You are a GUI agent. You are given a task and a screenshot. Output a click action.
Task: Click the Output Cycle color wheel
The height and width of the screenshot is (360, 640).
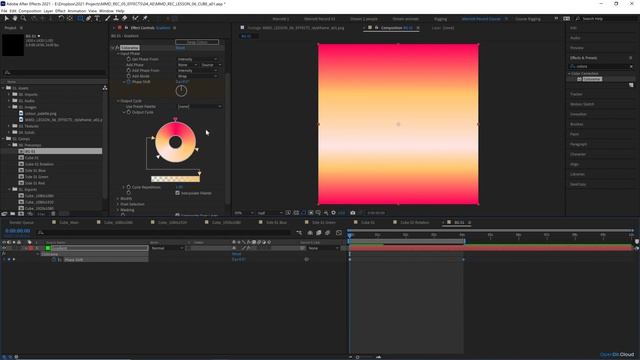click(176, 142)
